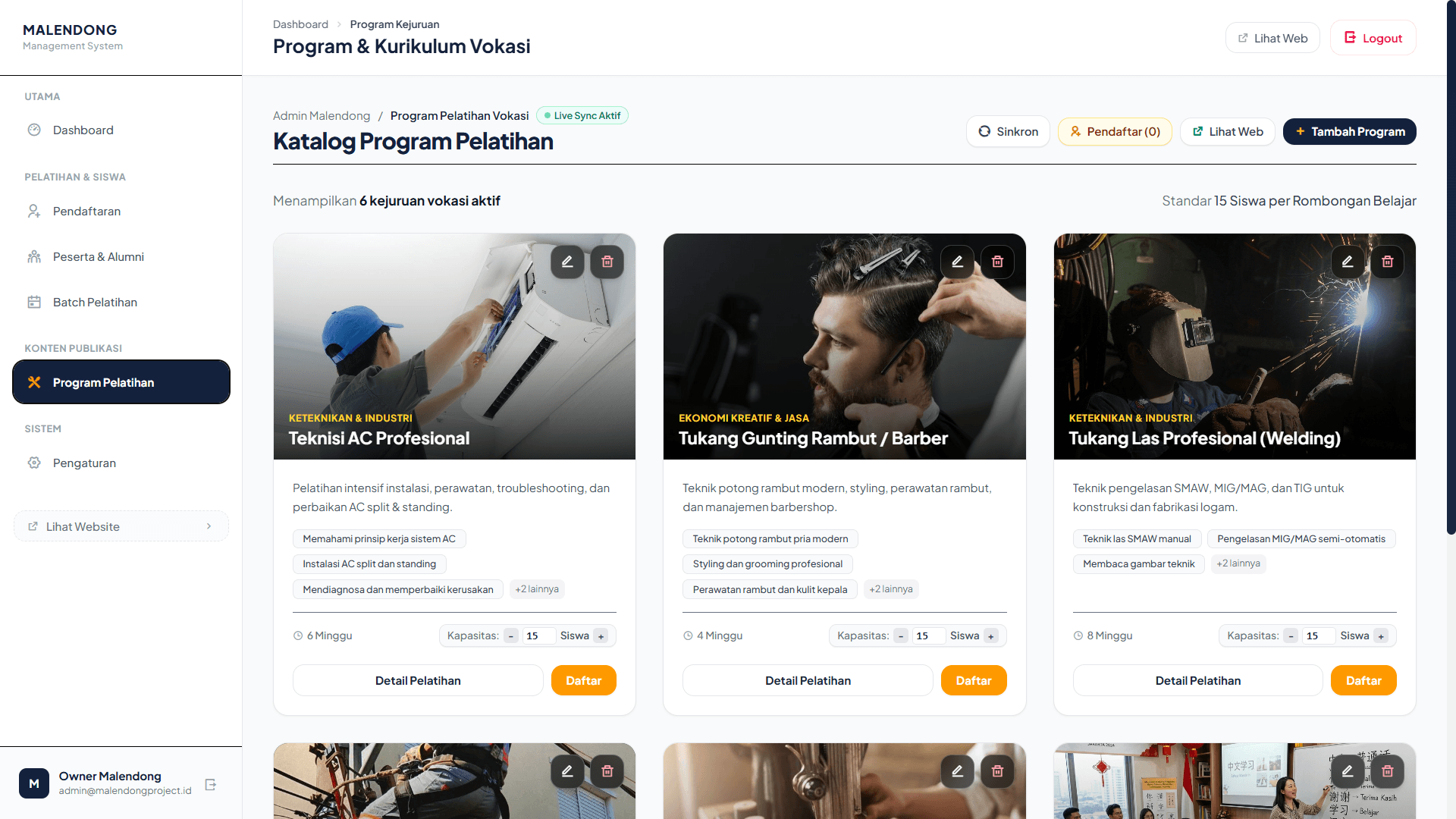Decrease capacity for Tukang Gunting Rambut

(901, 636)
